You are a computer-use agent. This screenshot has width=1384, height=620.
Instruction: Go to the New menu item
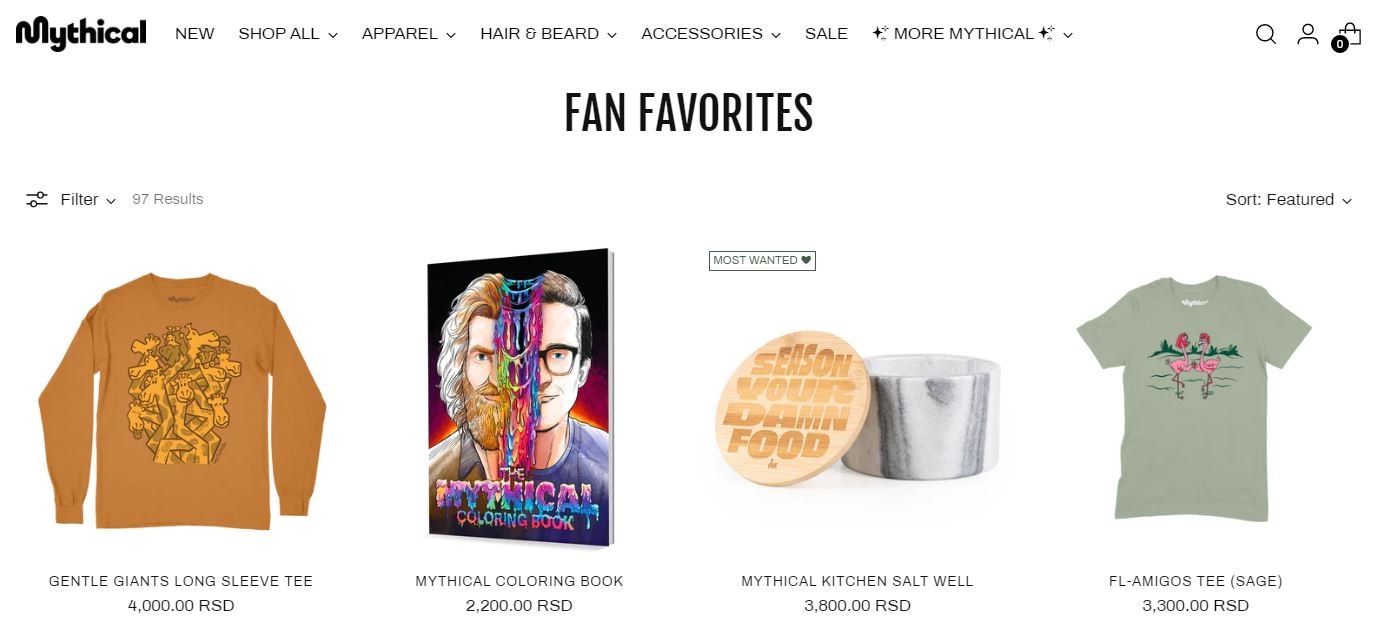[x=195, y=34]
